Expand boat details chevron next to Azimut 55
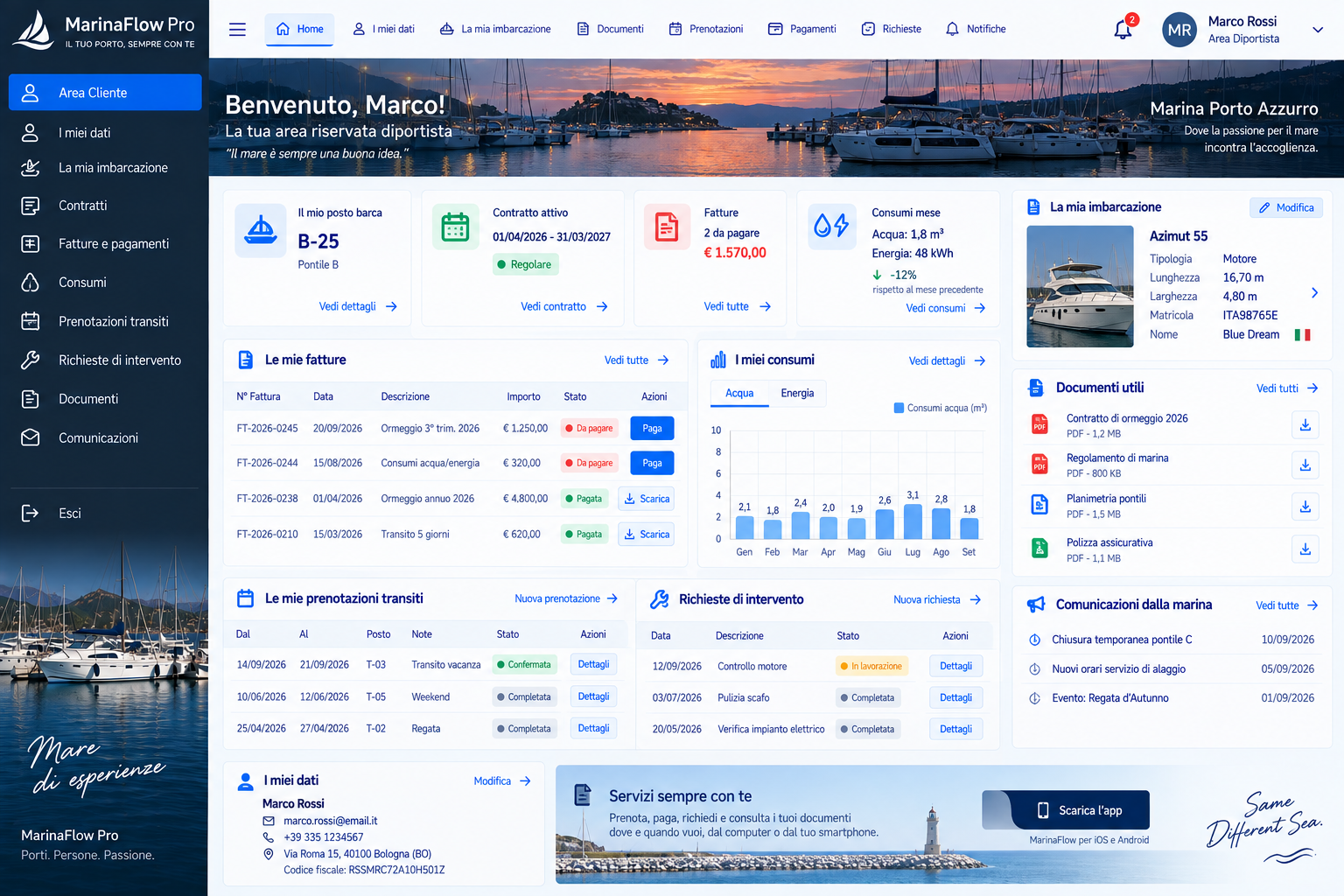The height and width of the screenshot is (896, 1344). click(1314, 293)
